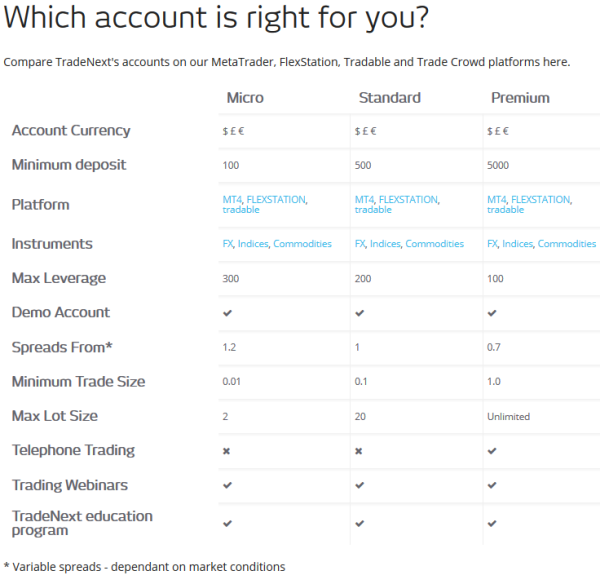
Task: Open the MT4 link in Micro column
Action: pos(232,200)
